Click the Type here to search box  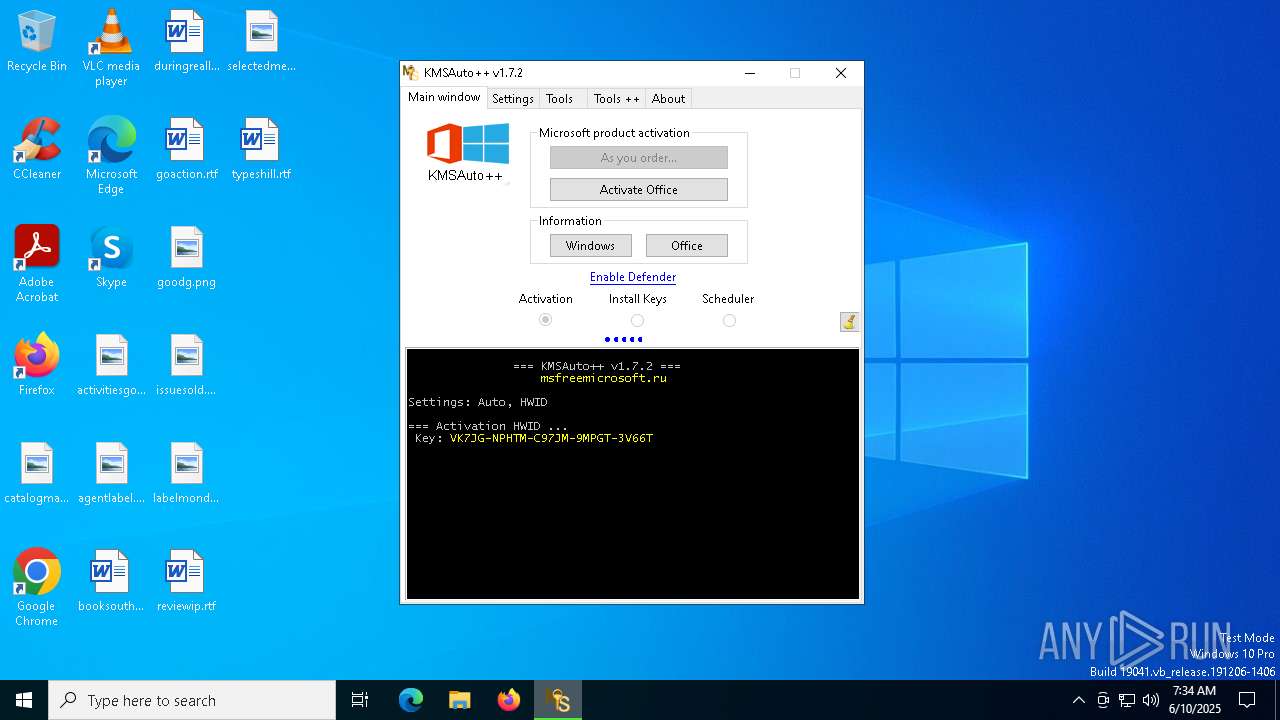tap(192, 700)
